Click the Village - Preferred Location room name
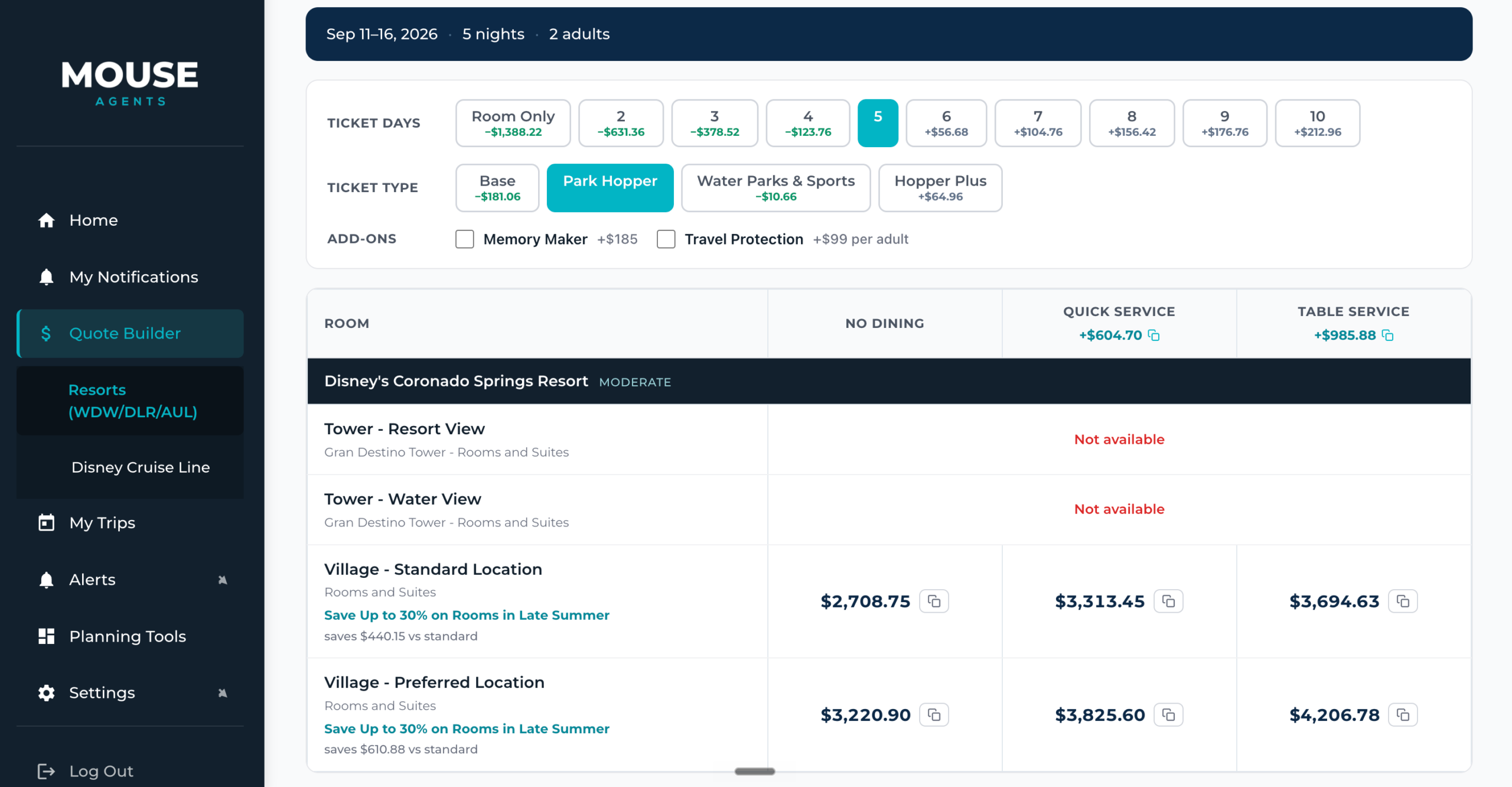The height and width of the screenshot is (787, 1512). pyautogui.click(x=434, y=682)
